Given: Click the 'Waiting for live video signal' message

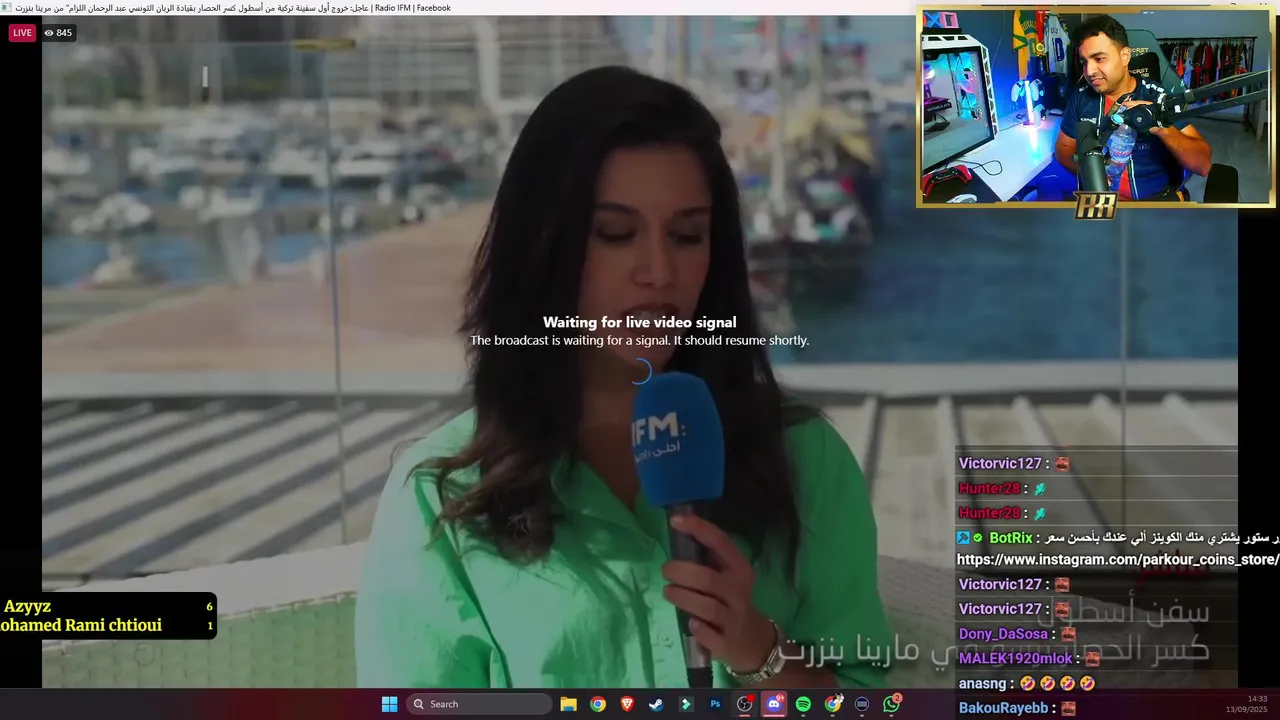Looking at the screenshot, I should [640, 322].
